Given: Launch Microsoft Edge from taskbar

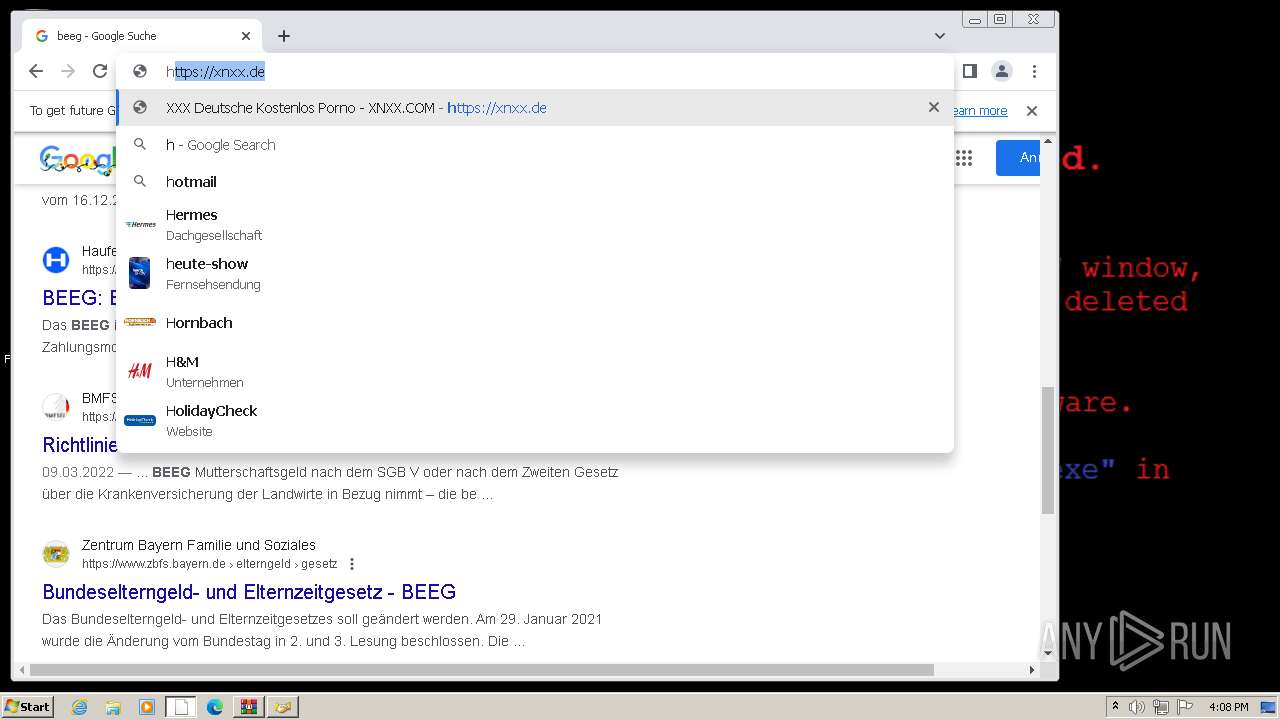Looking at the screenshot, I should (x=215, y=707).
